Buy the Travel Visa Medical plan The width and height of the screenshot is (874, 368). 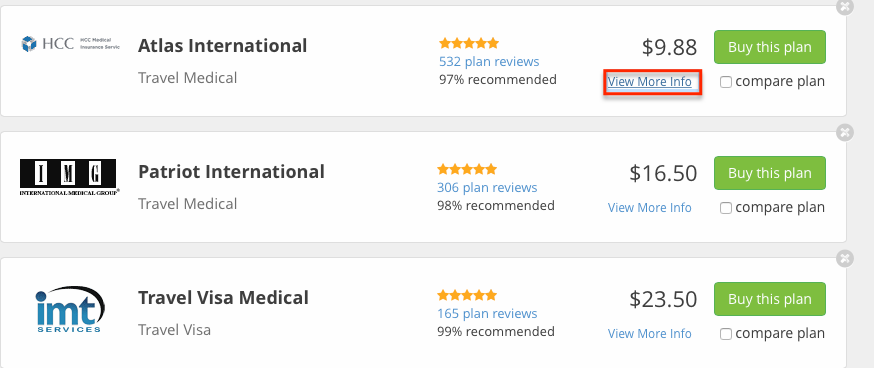coord(770,299)
